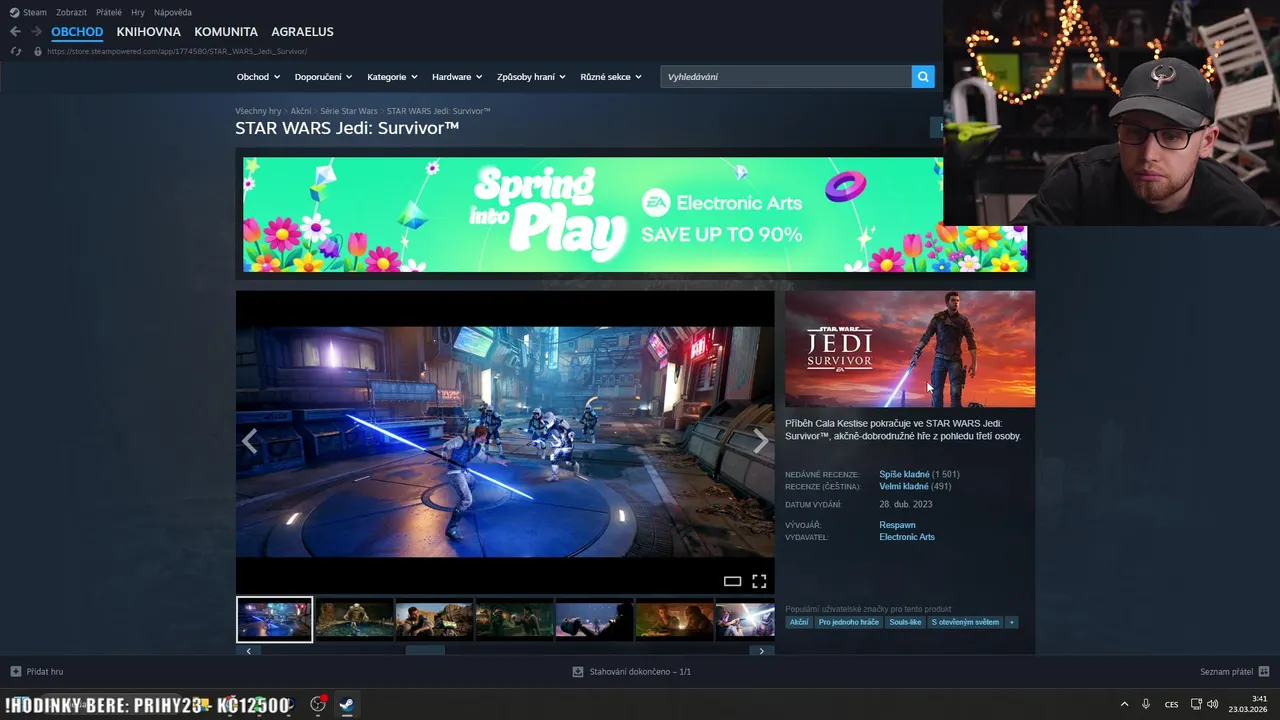Image resolution: width=1280 pixels, height=720 pixels.
Task: Show next screenshot in media viewer
Action: [x=760, y=441]
